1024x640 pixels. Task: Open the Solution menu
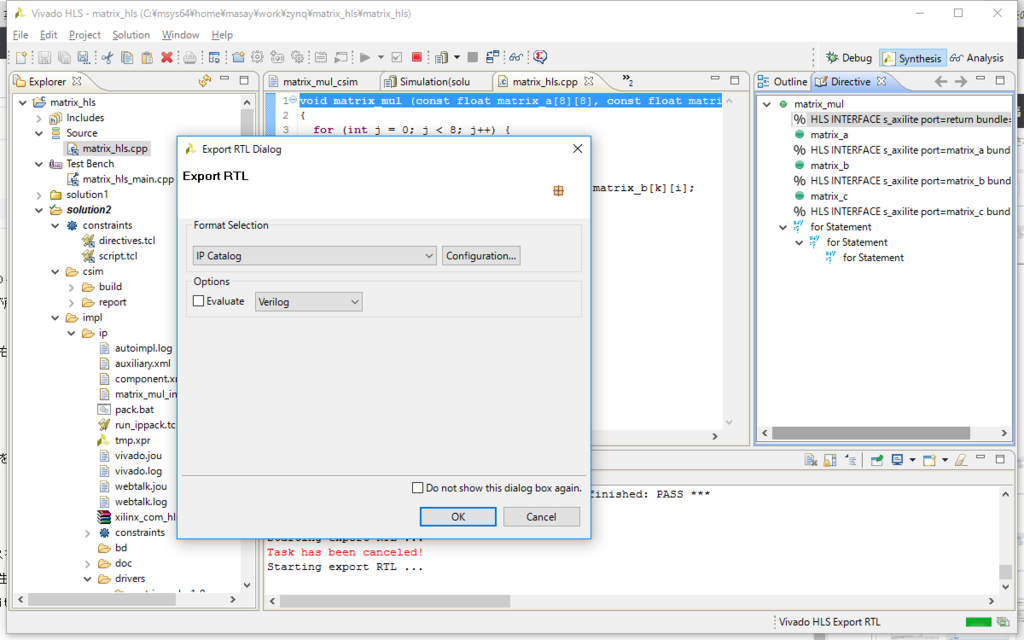pyautogui.click(x=131, y=35)
